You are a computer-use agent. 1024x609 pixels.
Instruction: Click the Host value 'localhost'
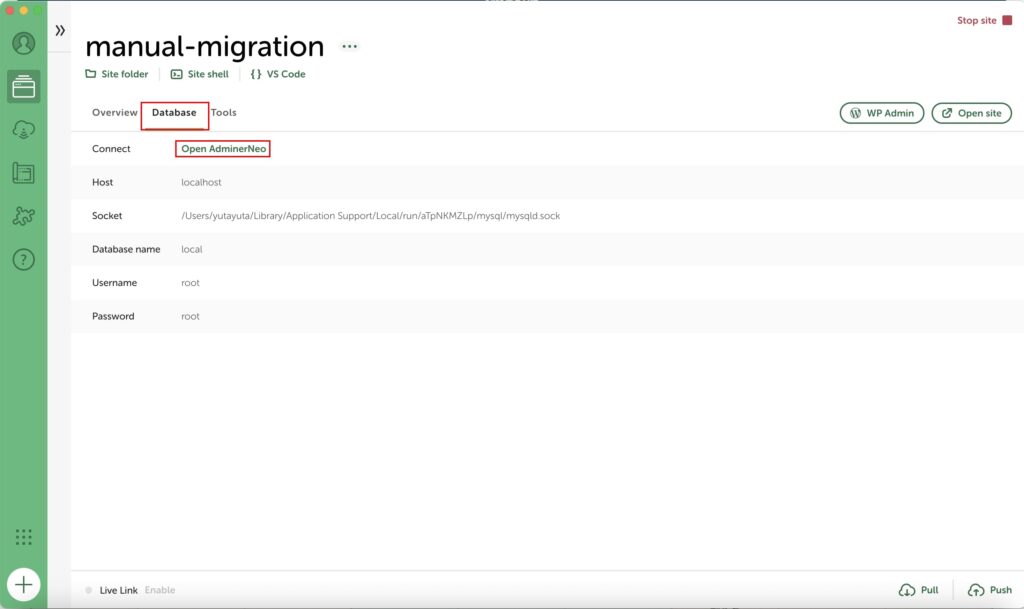[201, 182]
